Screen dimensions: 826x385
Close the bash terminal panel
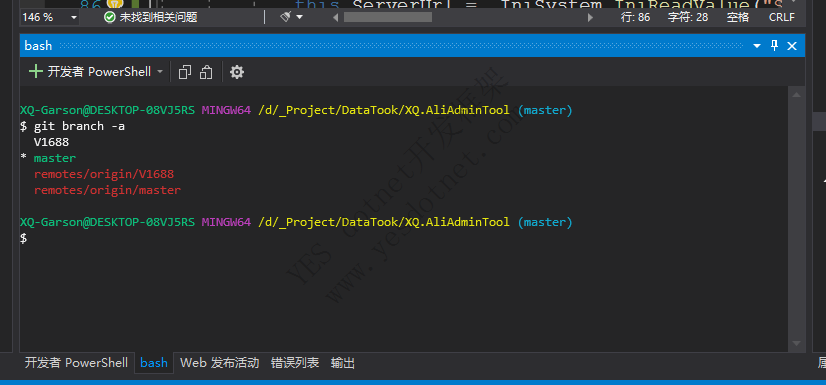(x=792, y=46)
